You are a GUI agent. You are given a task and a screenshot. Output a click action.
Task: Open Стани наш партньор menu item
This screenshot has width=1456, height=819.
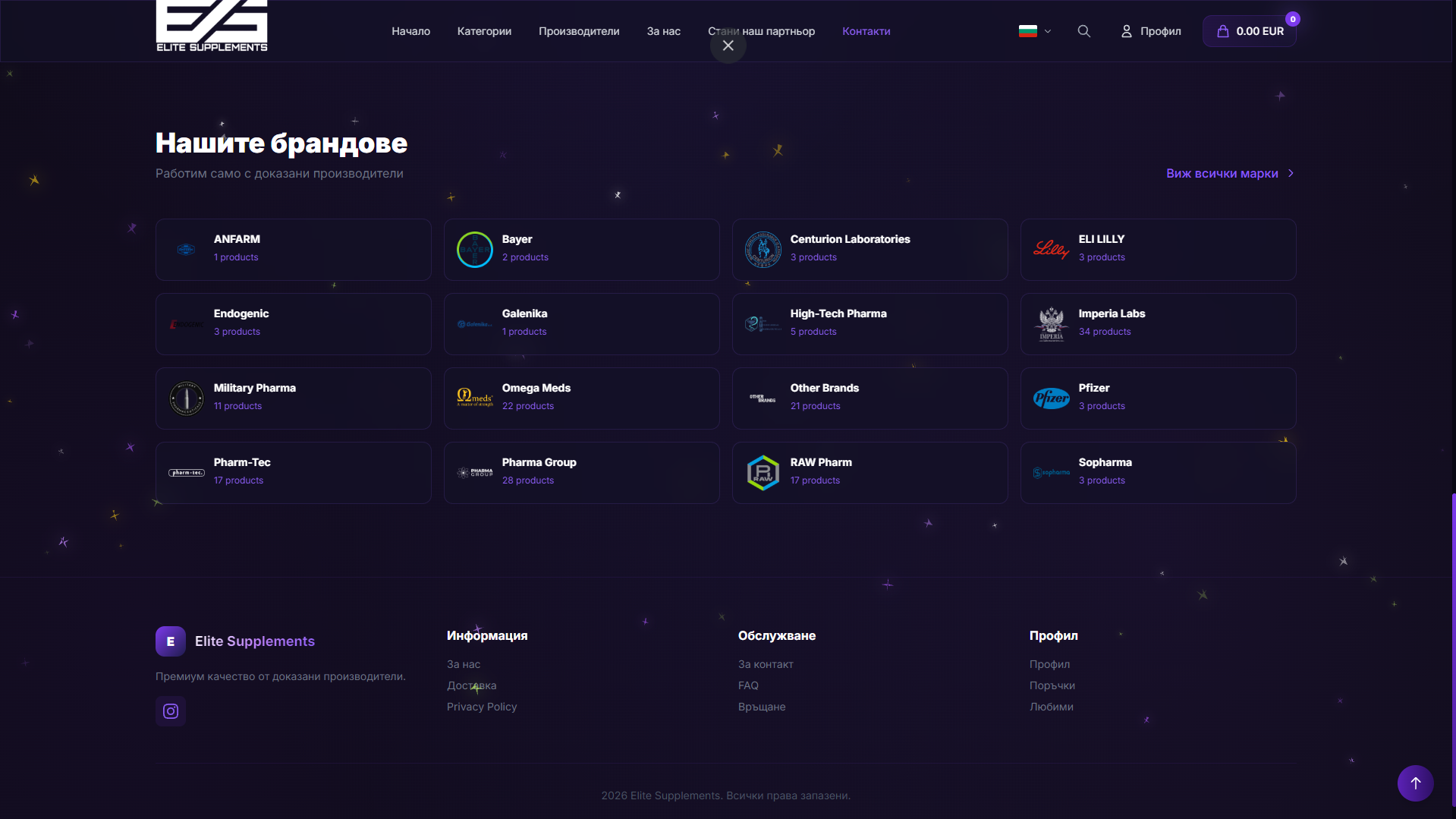762,31
